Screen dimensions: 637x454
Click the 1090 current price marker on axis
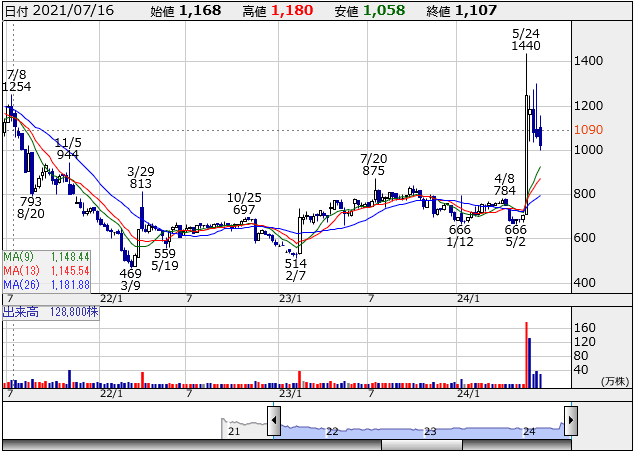[587, 130]
